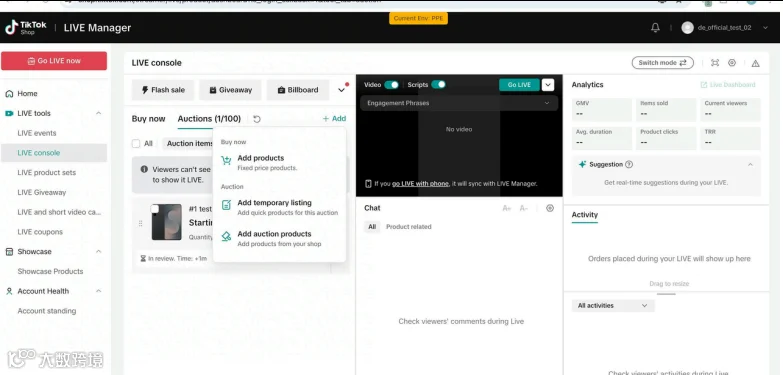Collapse the Suggestion panel

click(750, 164)
